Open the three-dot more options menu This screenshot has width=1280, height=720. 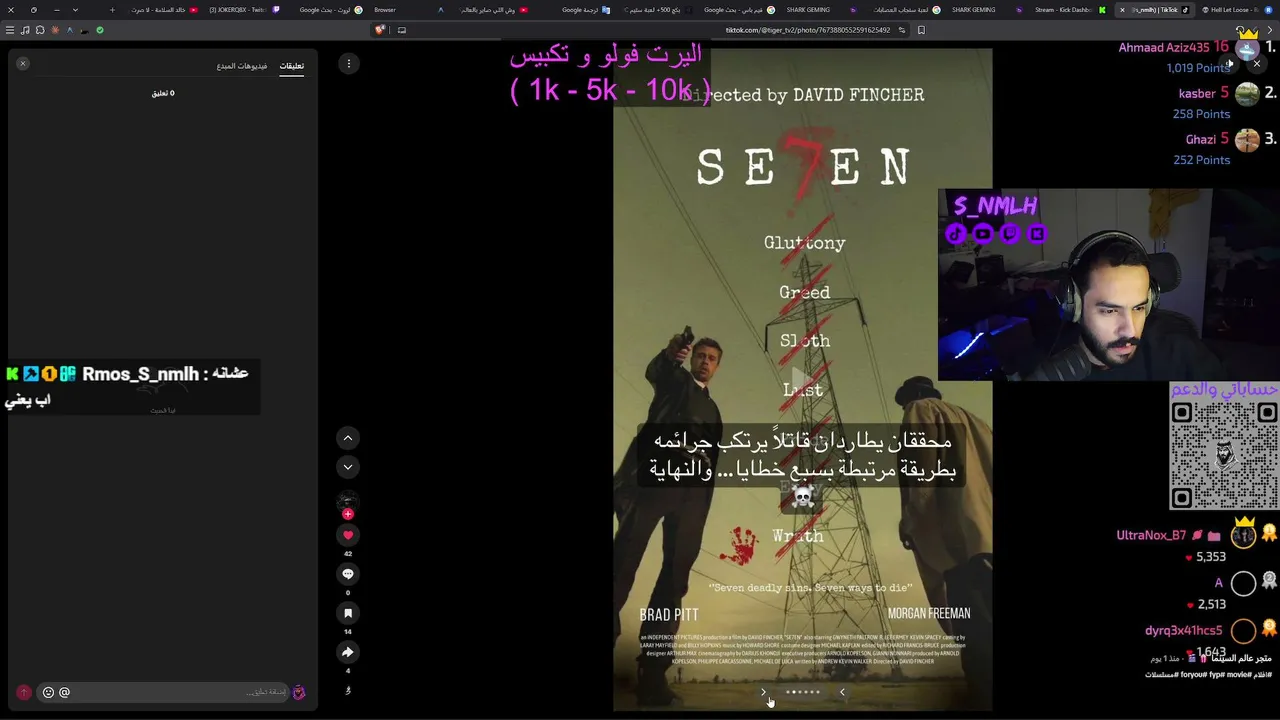click(349, 63)
